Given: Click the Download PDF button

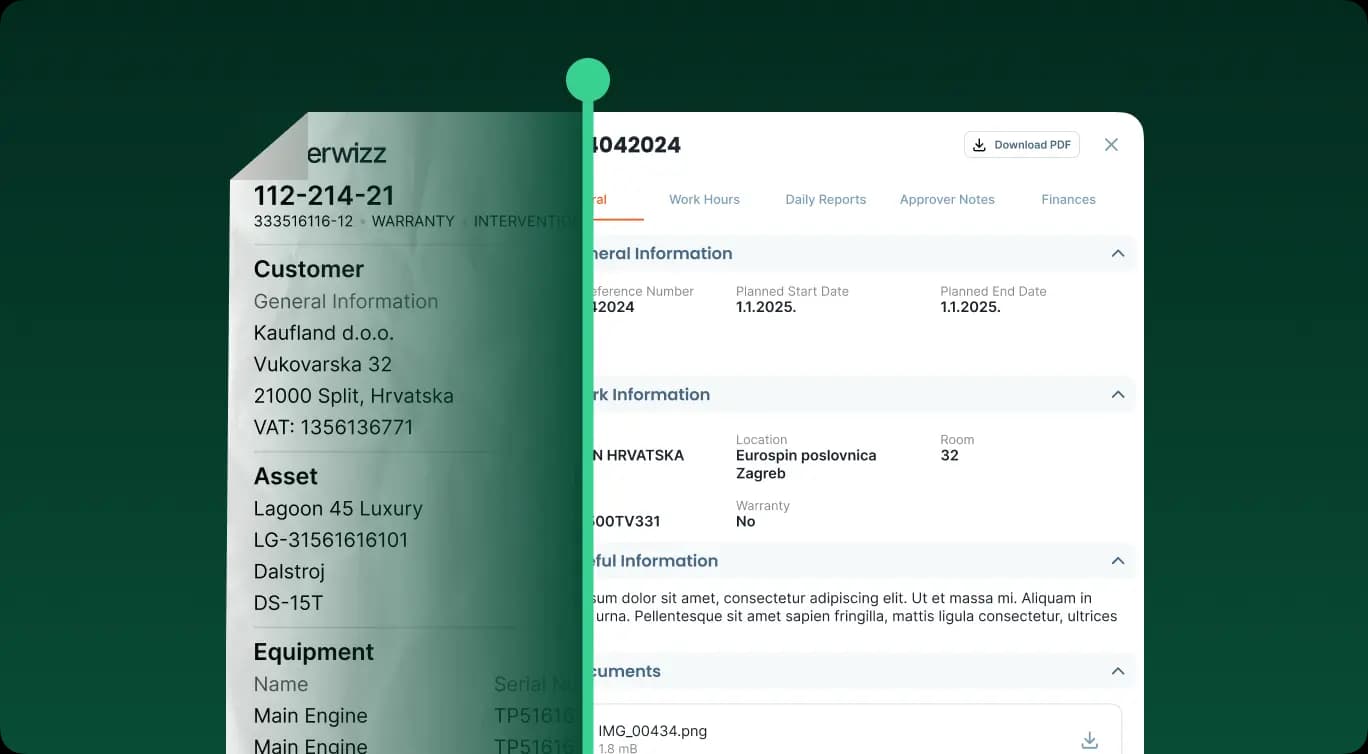Looking at the screenshot, I should [x=1021, y=145].
